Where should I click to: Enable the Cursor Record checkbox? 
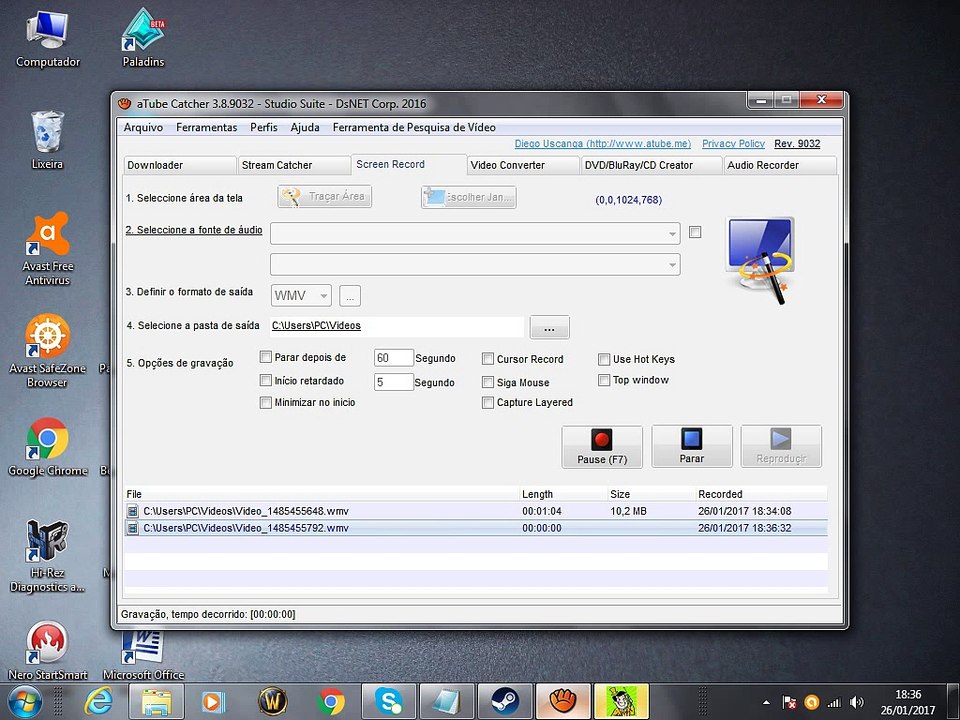pos(488,359)
